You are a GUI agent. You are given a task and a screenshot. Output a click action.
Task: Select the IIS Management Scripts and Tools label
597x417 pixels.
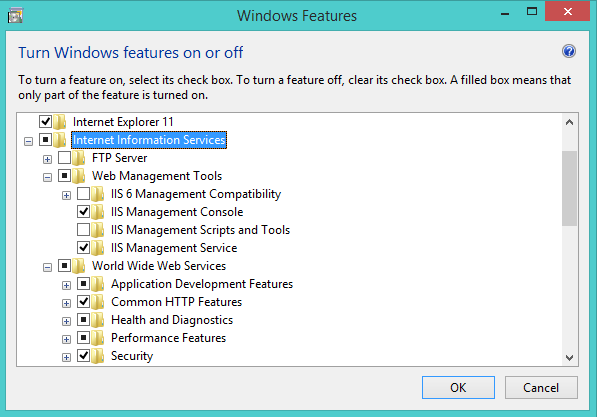click(x=200, y=230)
